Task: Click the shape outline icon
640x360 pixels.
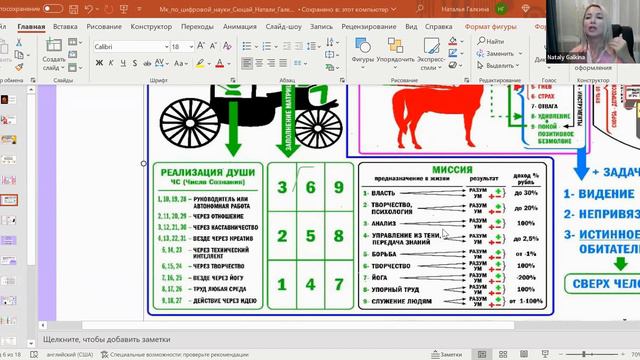Action: [x=453, y=53]
